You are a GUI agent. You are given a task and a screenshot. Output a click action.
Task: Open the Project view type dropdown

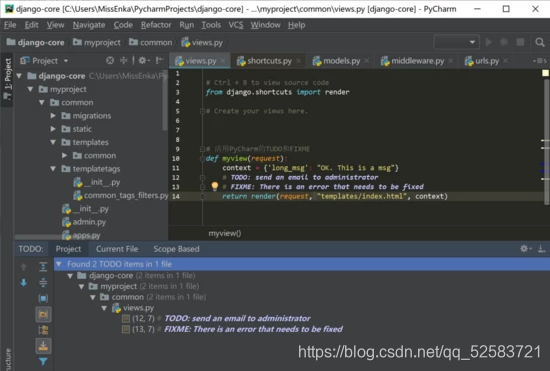point(66,61)
